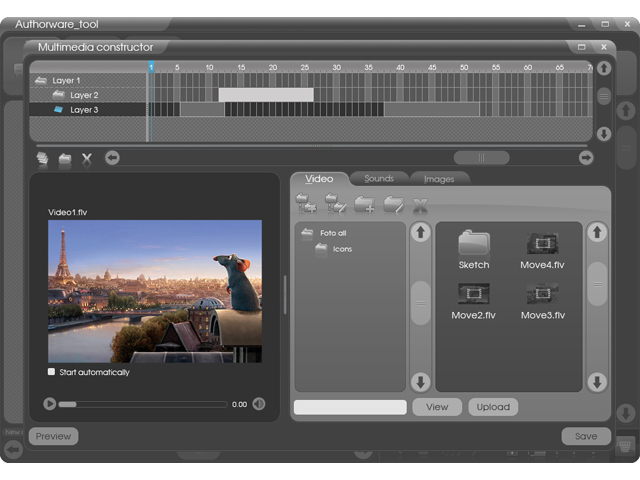Click the white clip on Layer 2 track
This screenshot has height=480, width=640.
pyautogui.click(x=266, y=95)
